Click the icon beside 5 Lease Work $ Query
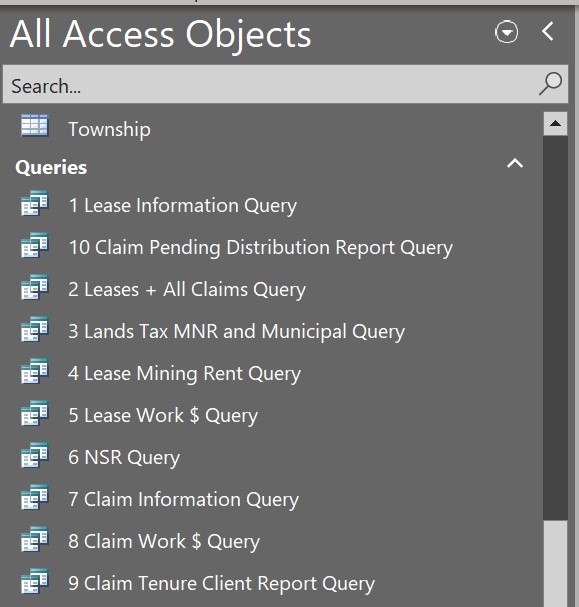 34,413
